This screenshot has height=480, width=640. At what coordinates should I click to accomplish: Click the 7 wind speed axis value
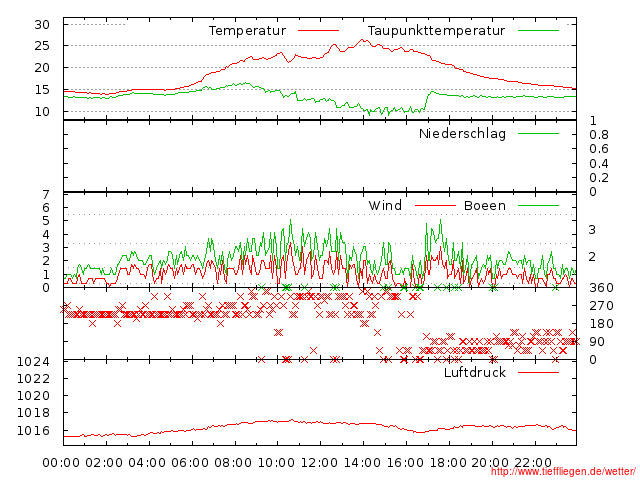tap(46, 195)
